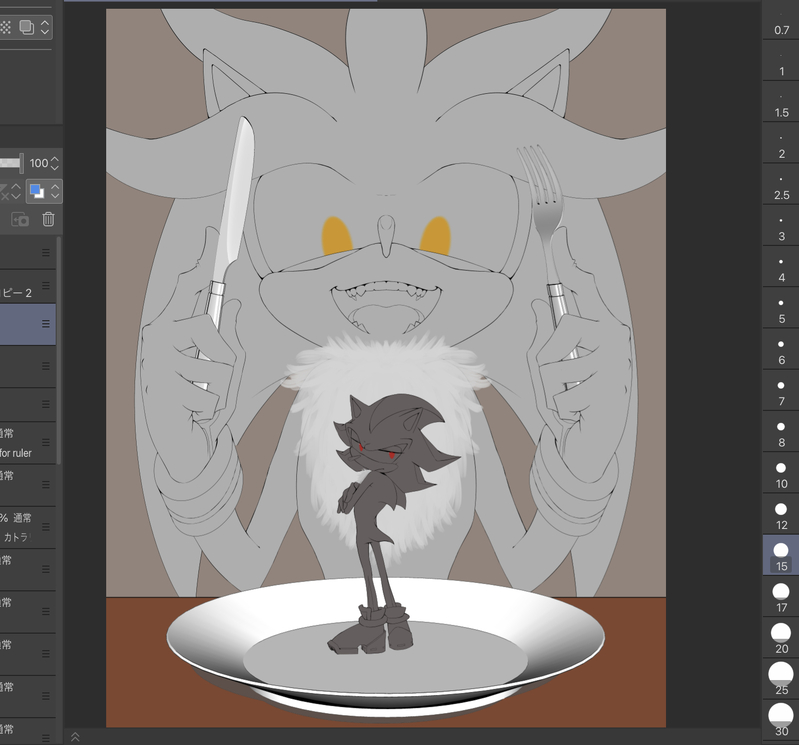
Task: Select the 2.5 brush size preset
Action: click(781, 184)
